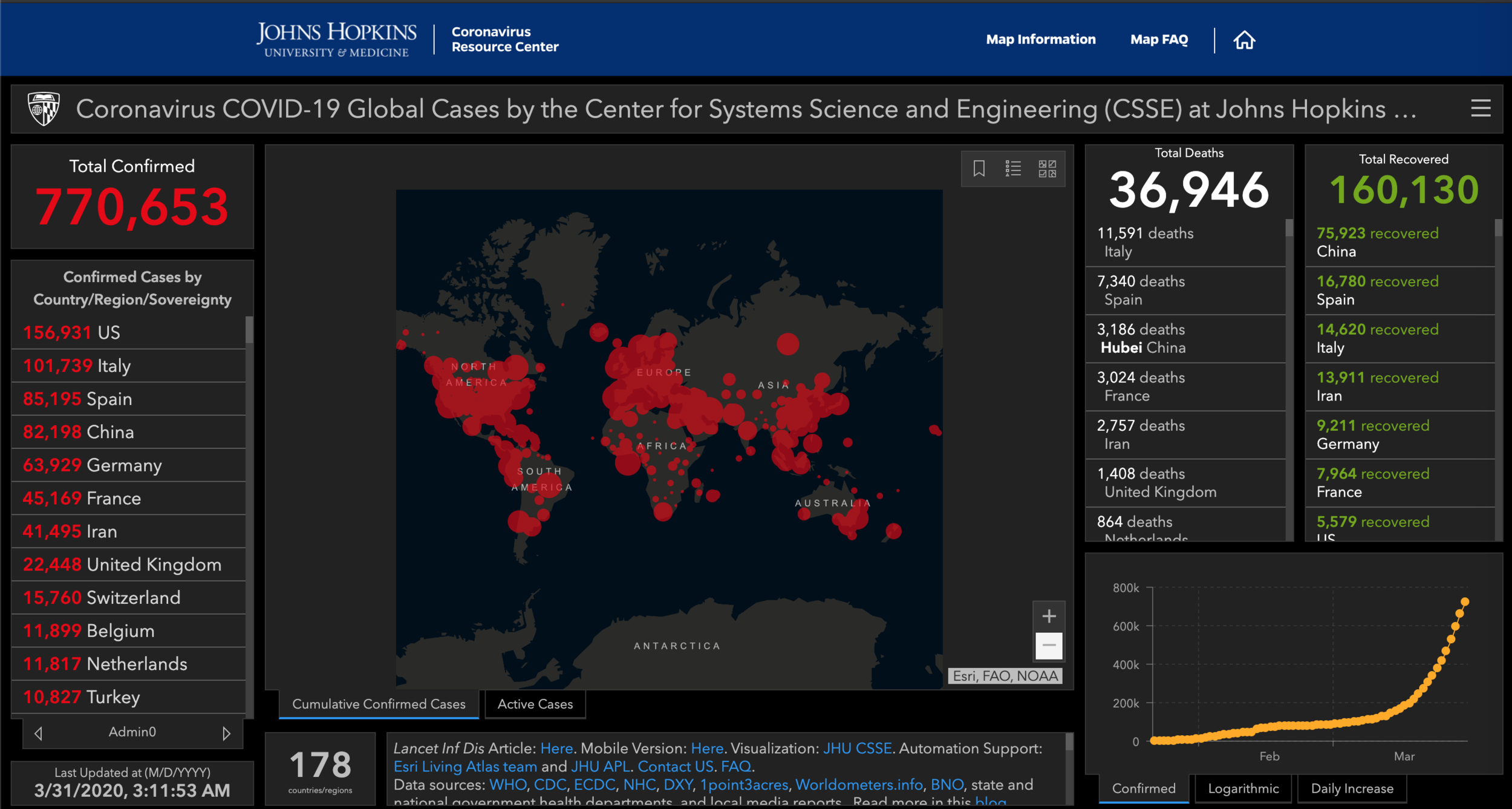Select US row in confirmed cases list
The width and height of the screenshot is (1512, 809).
128,332
